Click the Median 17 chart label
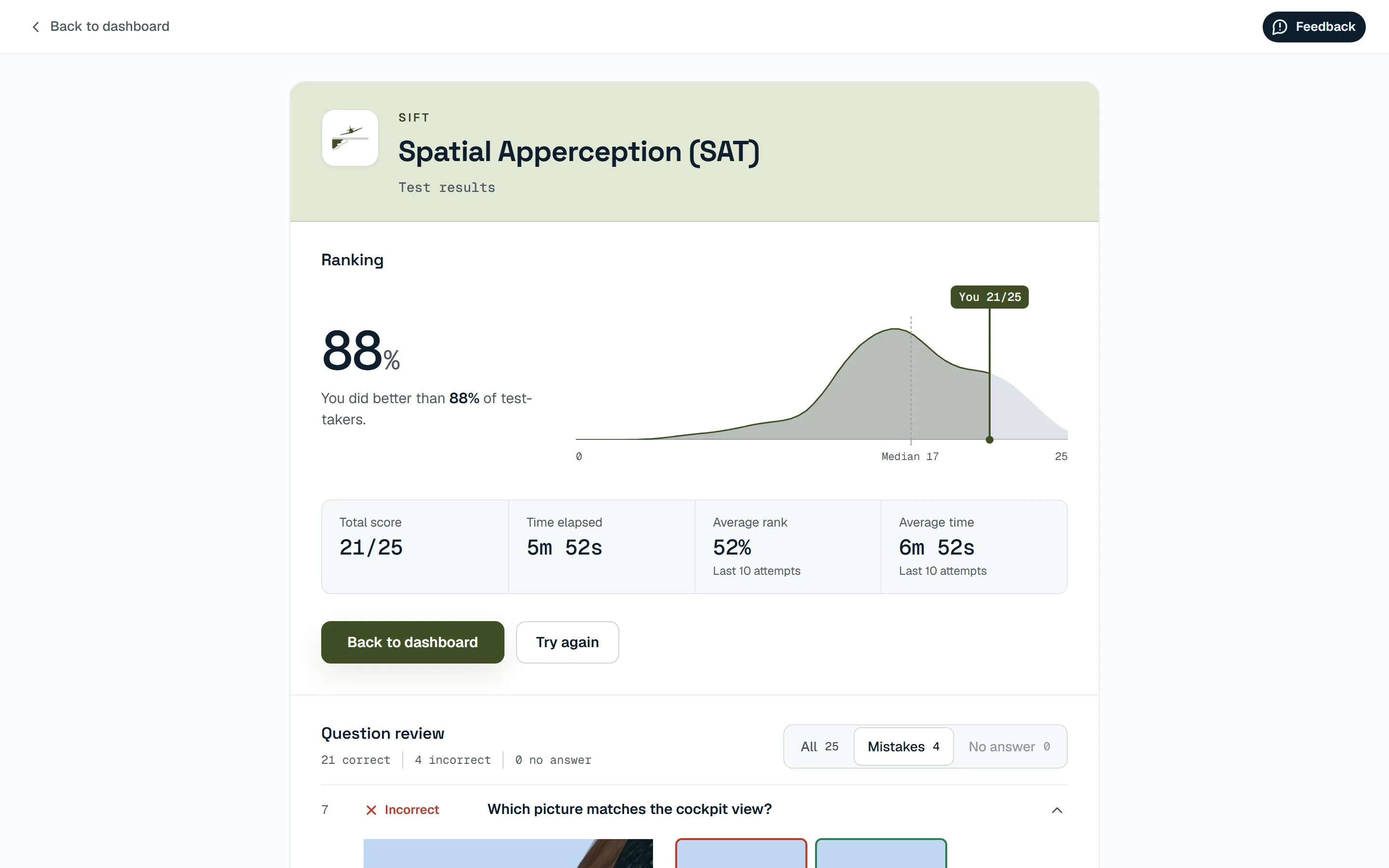The width and height of the screenshot is (1389, 868). coord(910,456)
